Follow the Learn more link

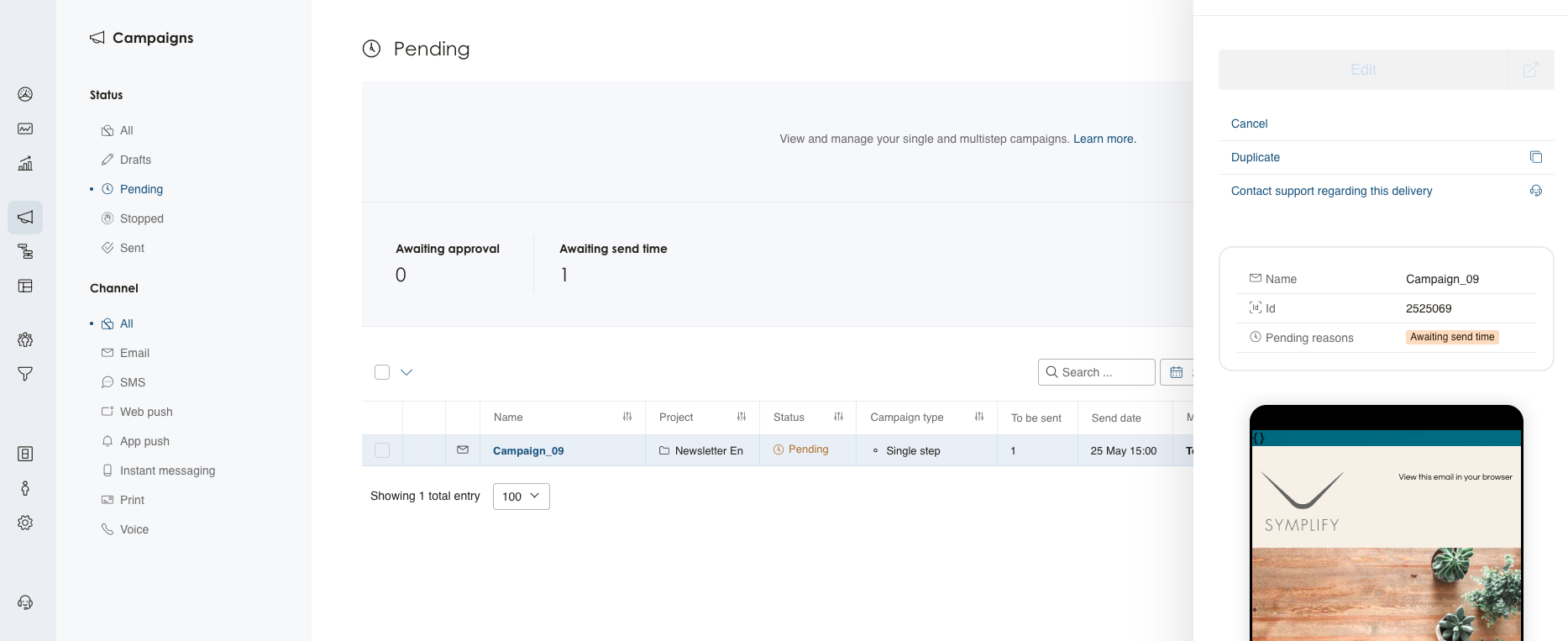pos(1104,139)
